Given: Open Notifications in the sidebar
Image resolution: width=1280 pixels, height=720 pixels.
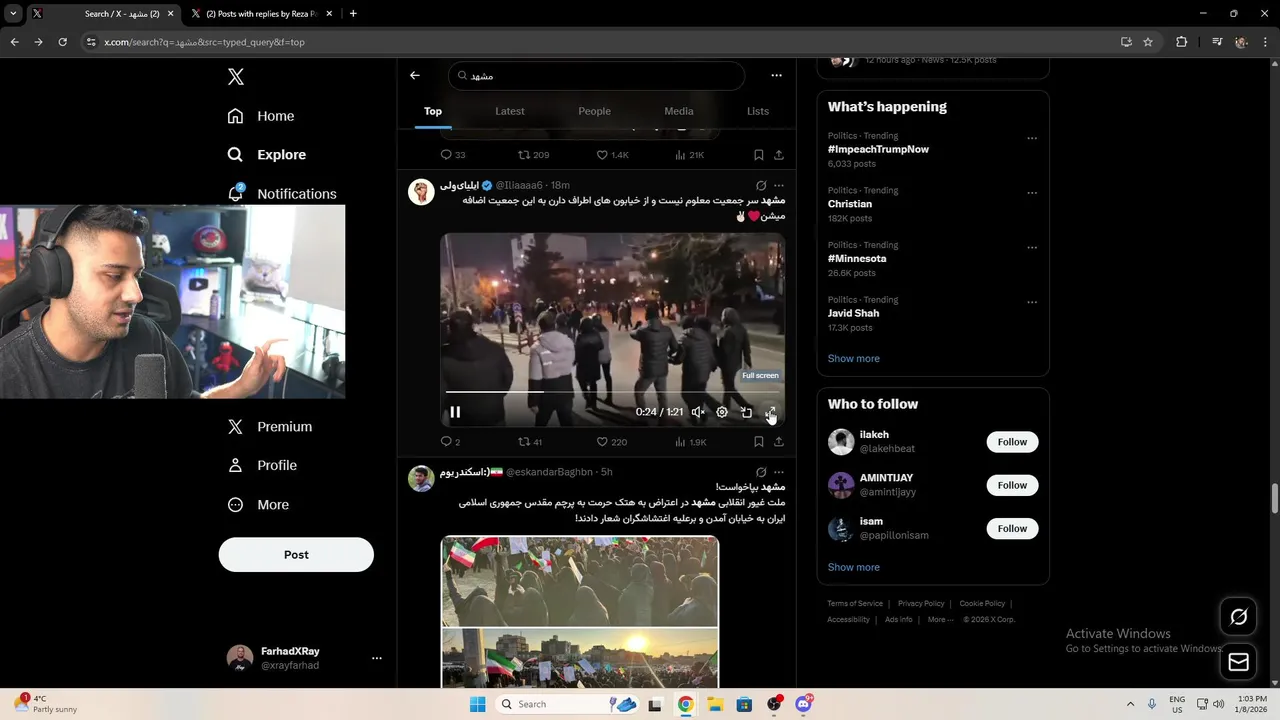Looking at the screenshot, I should (x=281, y=193).
